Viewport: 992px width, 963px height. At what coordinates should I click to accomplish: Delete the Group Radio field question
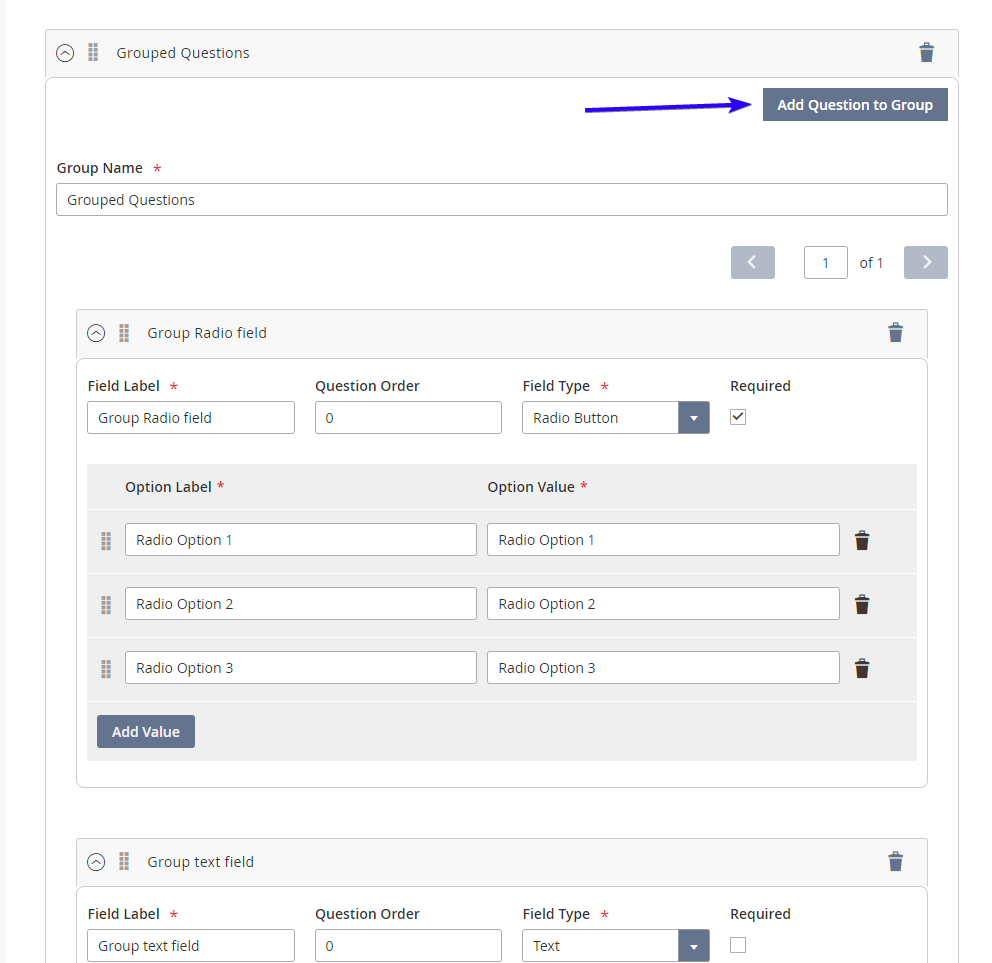(x=895, y=333)
